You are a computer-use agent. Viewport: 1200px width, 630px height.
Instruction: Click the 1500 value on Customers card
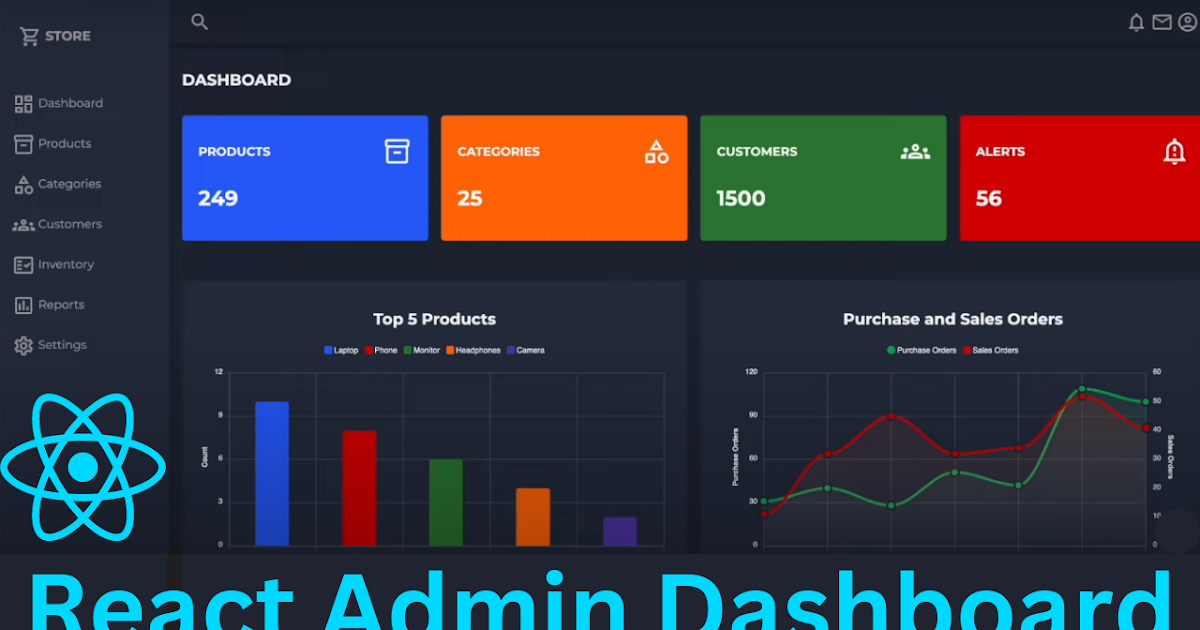741,198
